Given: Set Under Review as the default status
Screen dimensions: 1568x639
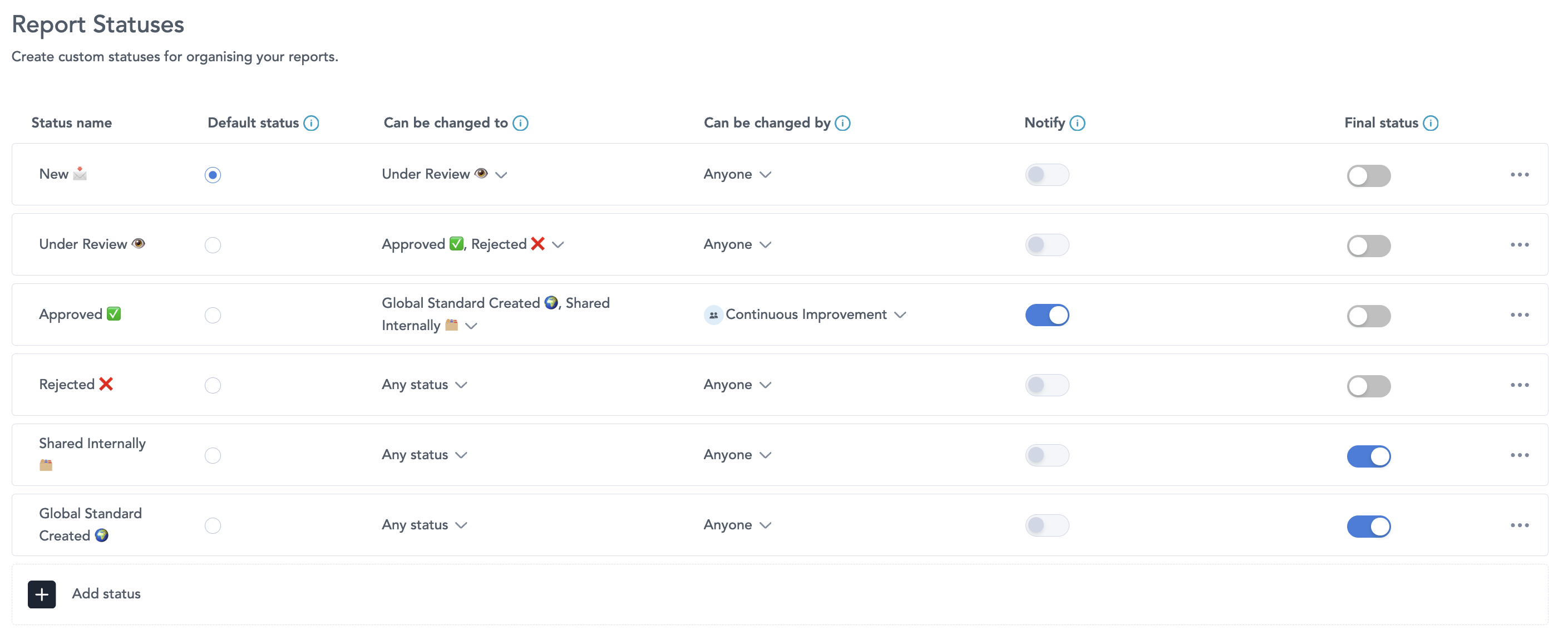Looking at the screenshot, I should pos(213,245).
